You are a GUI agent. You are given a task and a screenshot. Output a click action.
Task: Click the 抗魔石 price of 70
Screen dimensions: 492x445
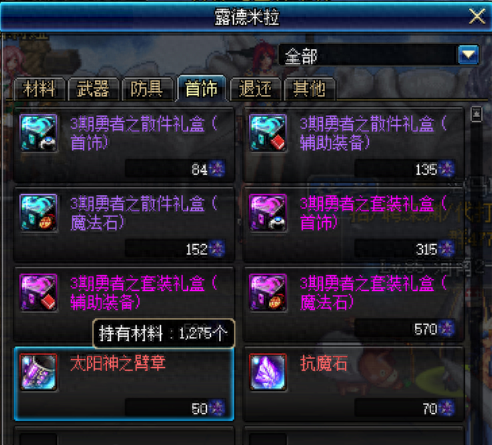pyautogui.click(x=430, y=408)
